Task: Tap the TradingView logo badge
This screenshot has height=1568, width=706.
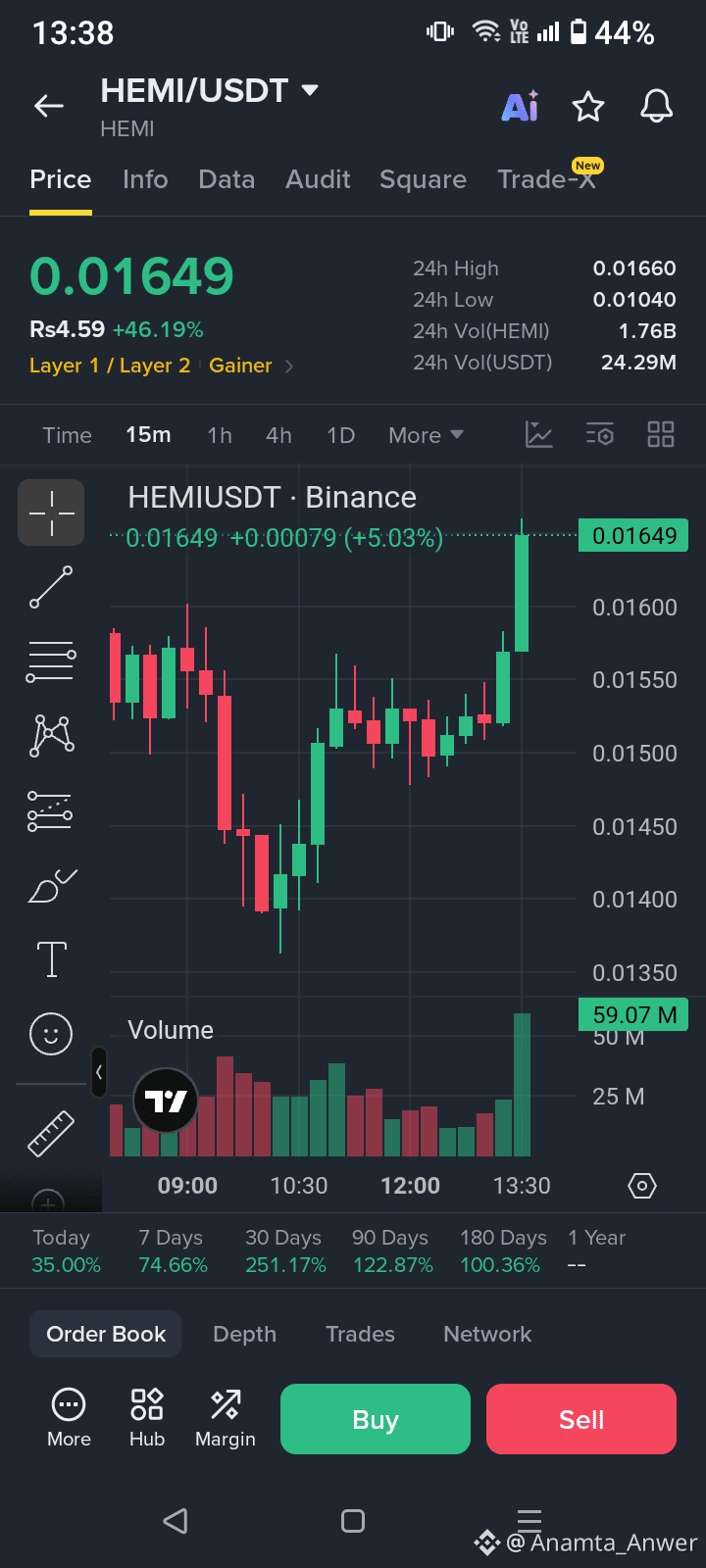Action: tap(165, 1101)
